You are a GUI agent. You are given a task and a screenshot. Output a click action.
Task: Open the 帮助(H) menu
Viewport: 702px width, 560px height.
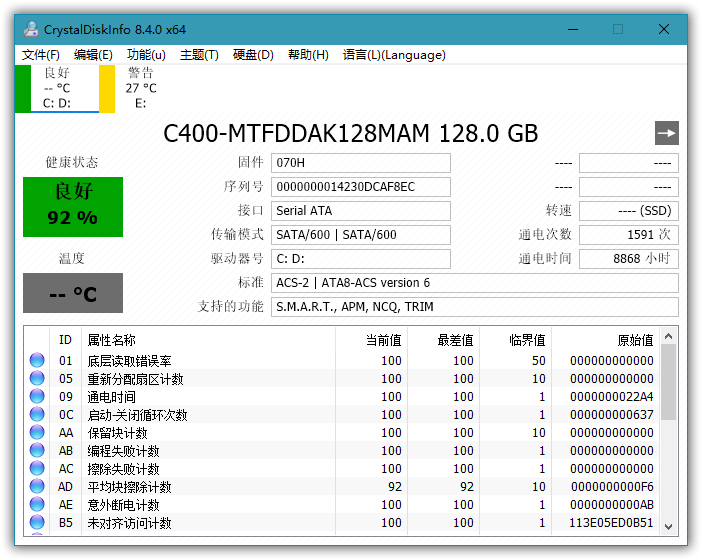[308, 55]
